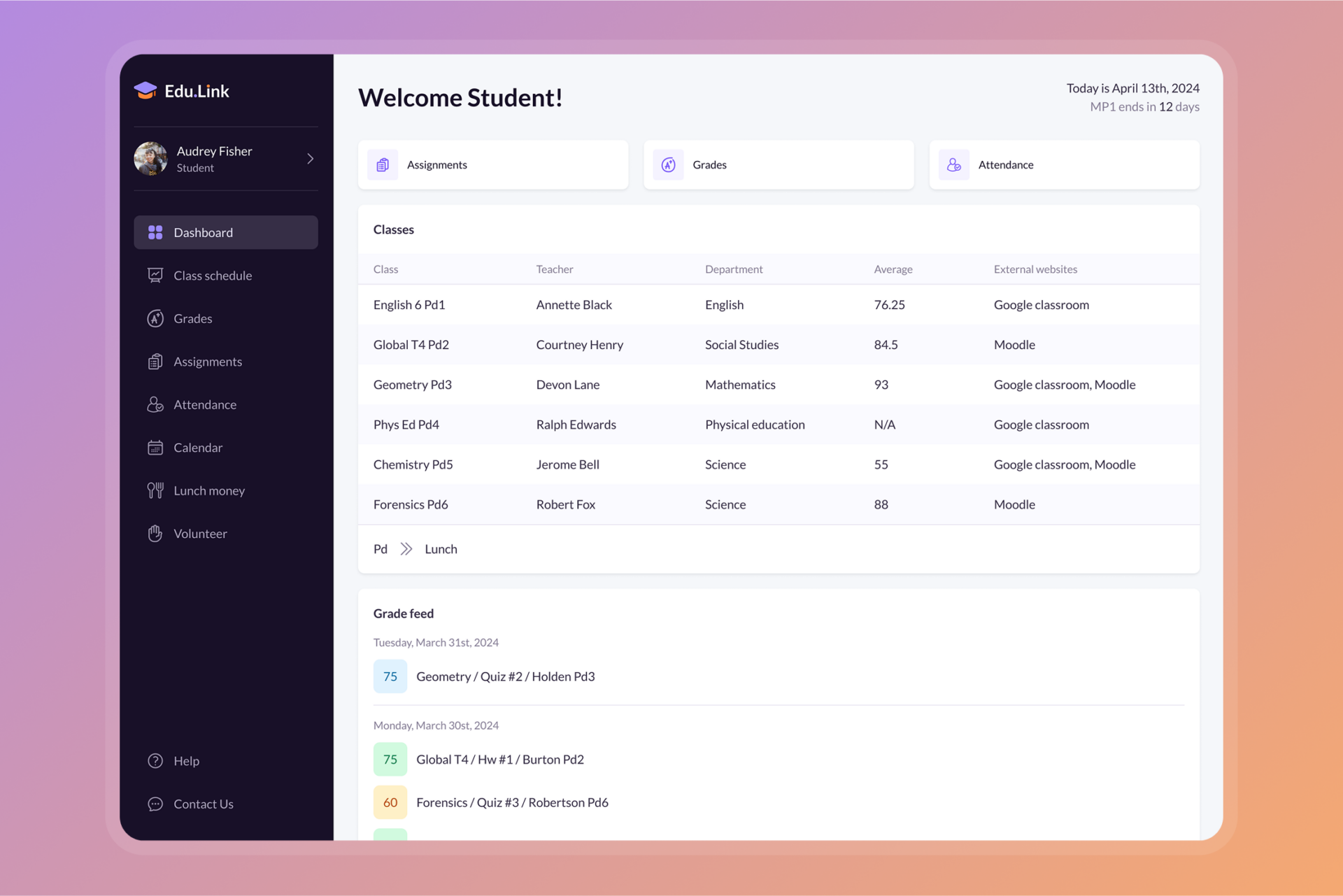Viewport: 1343px width, 896px height.
Task: Click Audrey Fisher's profile avatar
Action: [151, 159]
